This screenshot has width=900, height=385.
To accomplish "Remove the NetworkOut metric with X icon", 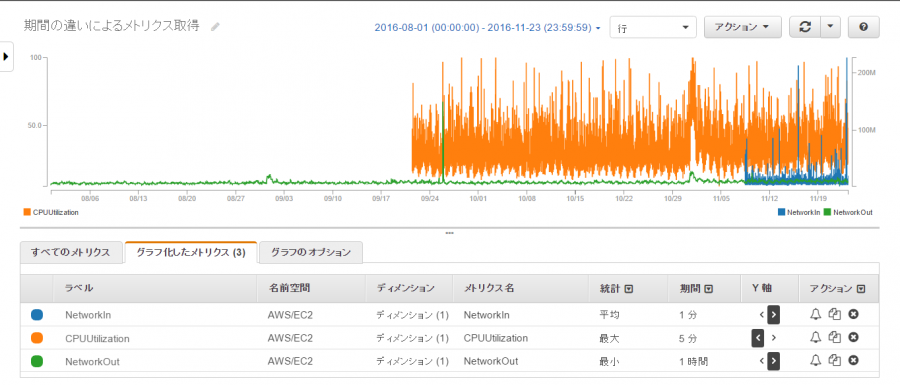I will [854, 360].
